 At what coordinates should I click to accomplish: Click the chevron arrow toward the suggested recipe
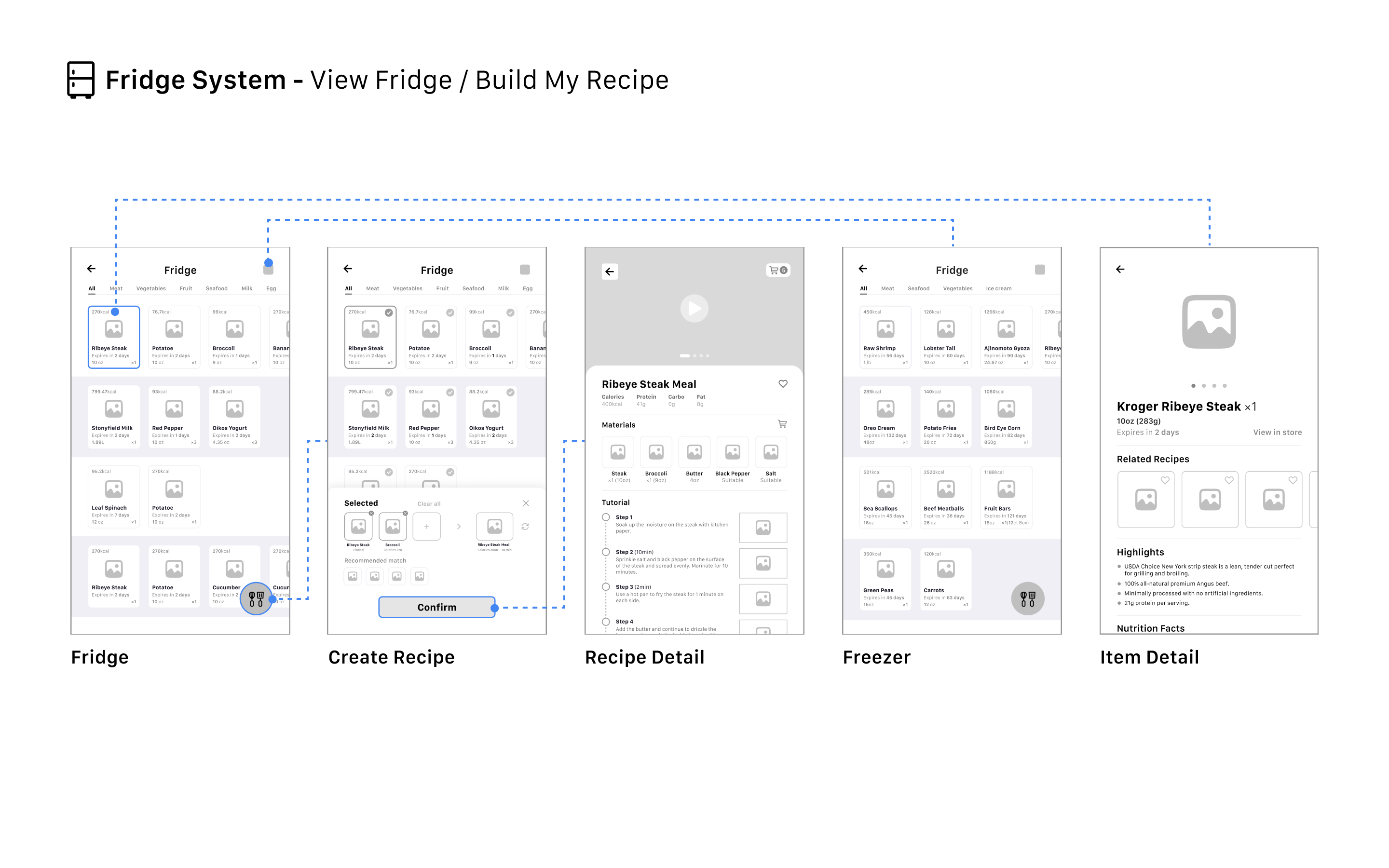pyautogui.click(x=459, y=527)
